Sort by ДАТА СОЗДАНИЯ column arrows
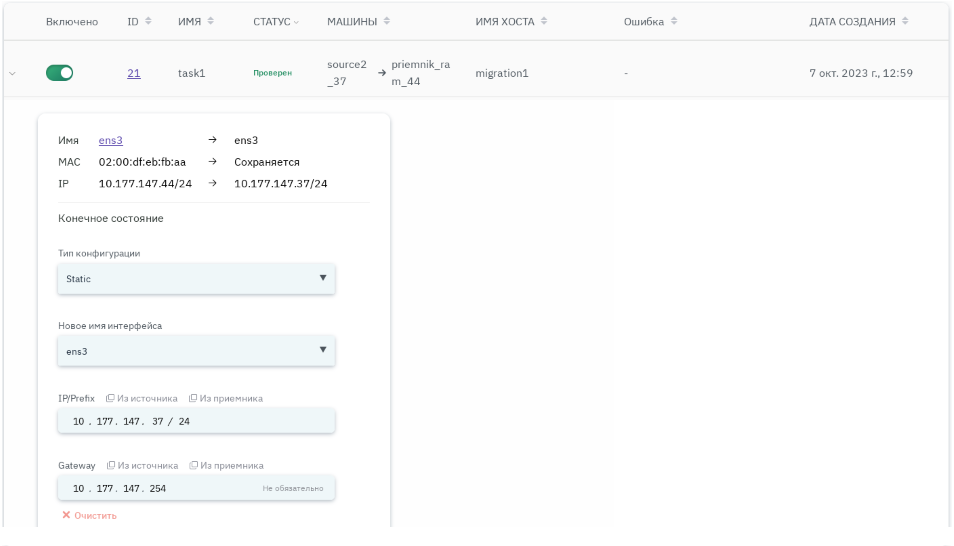 click(905, 21)
